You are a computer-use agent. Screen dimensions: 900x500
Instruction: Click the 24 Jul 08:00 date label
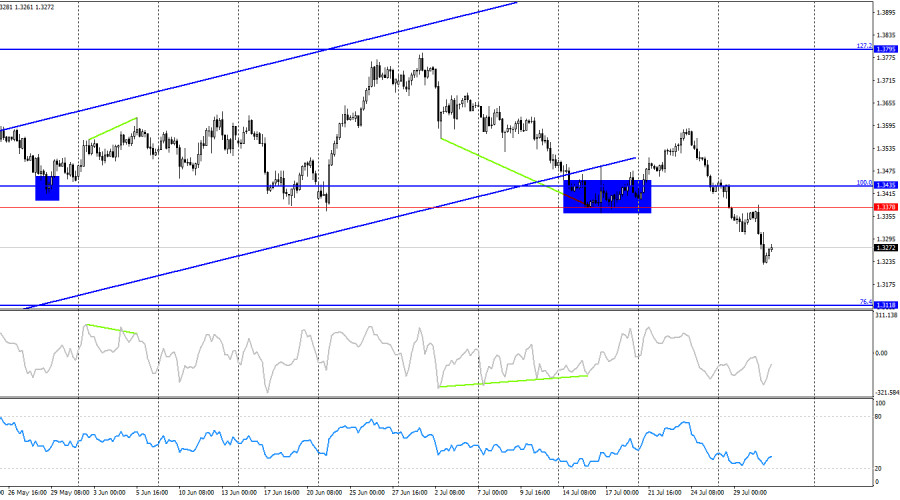708,493
